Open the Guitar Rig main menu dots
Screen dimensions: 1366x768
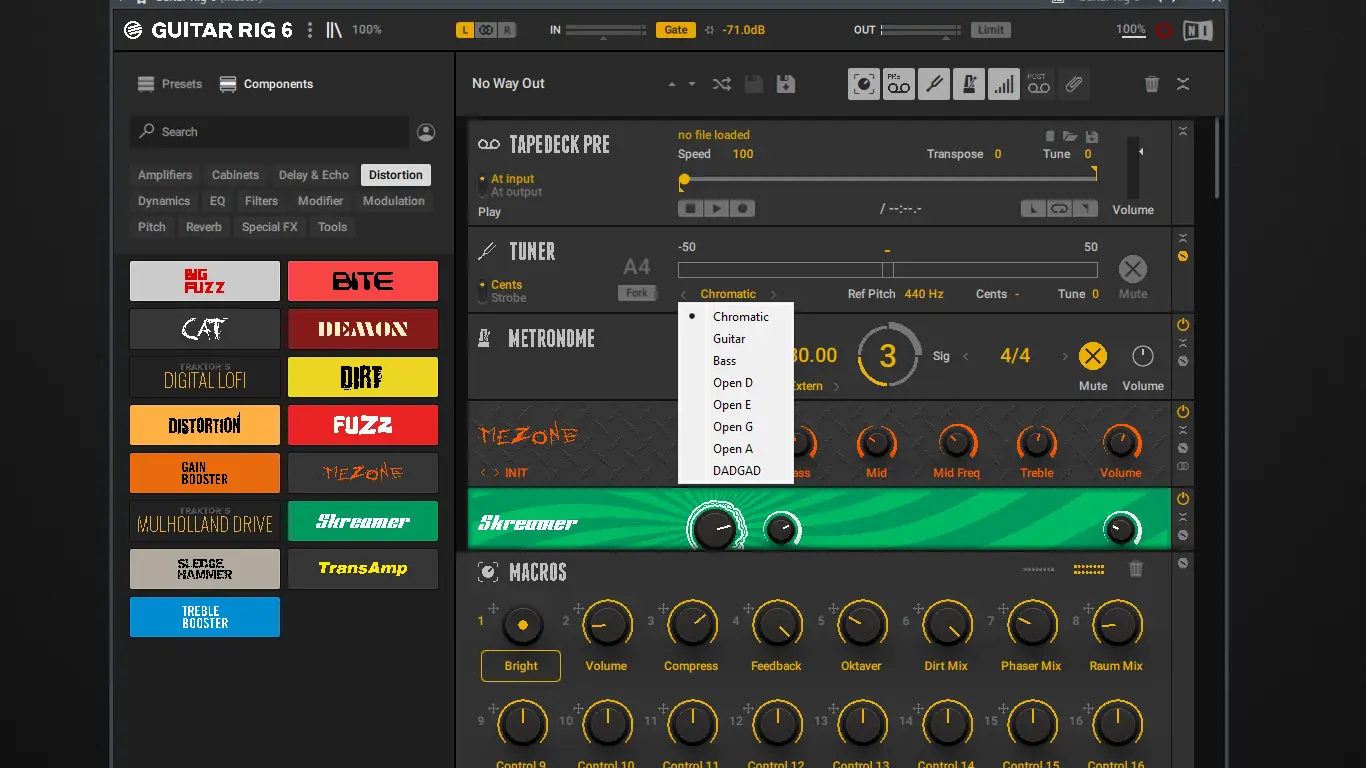(x=310, y=30)
